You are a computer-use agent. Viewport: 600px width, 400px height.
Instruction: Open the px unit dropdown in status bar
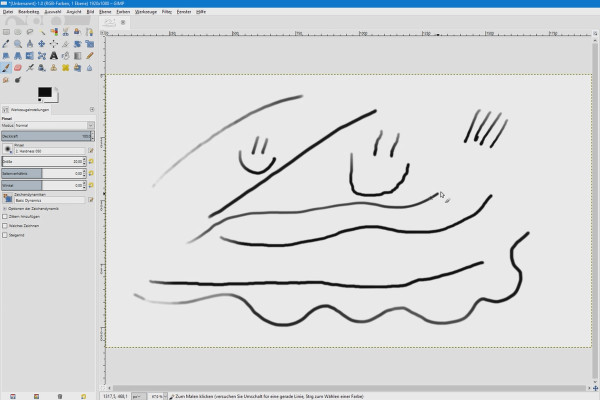click(x=138, y=397)
